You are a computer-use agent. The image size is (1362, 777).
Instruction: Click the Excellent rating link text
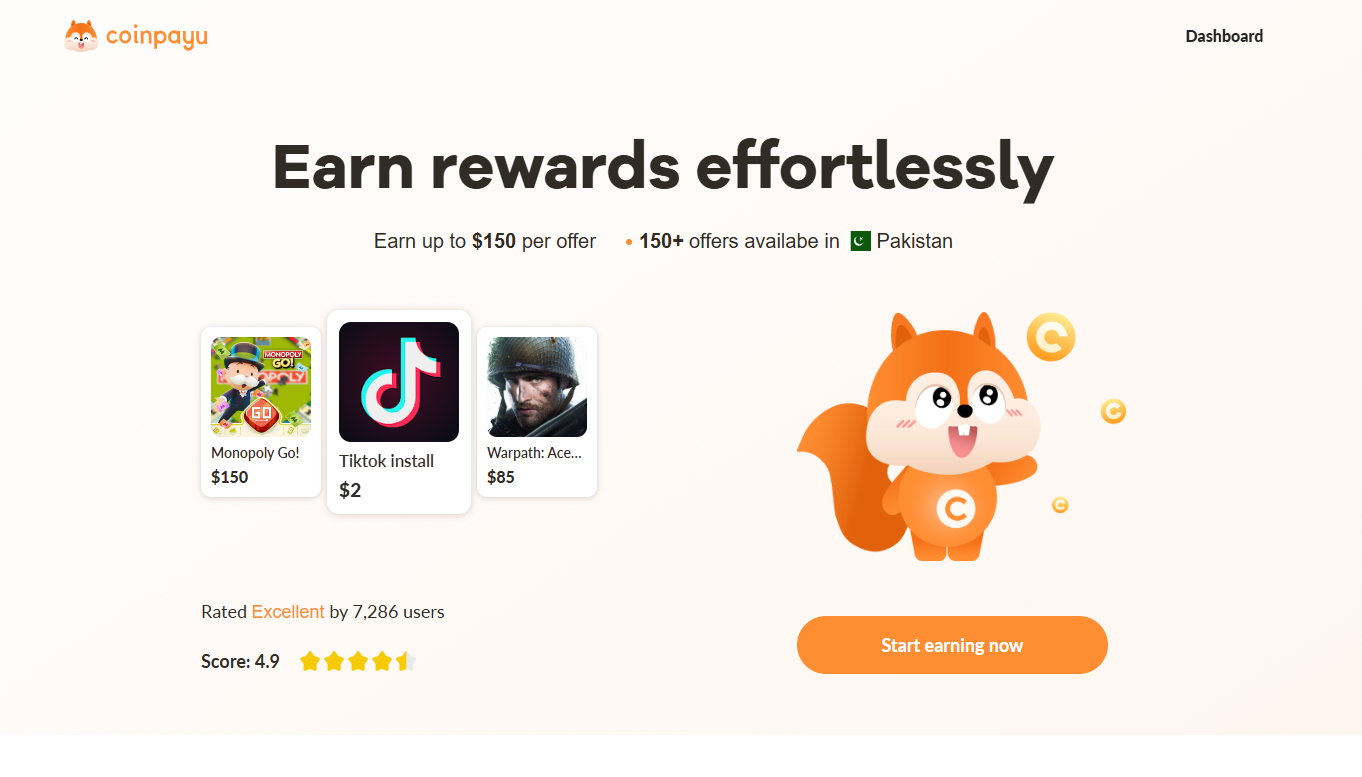click(288, 612)
